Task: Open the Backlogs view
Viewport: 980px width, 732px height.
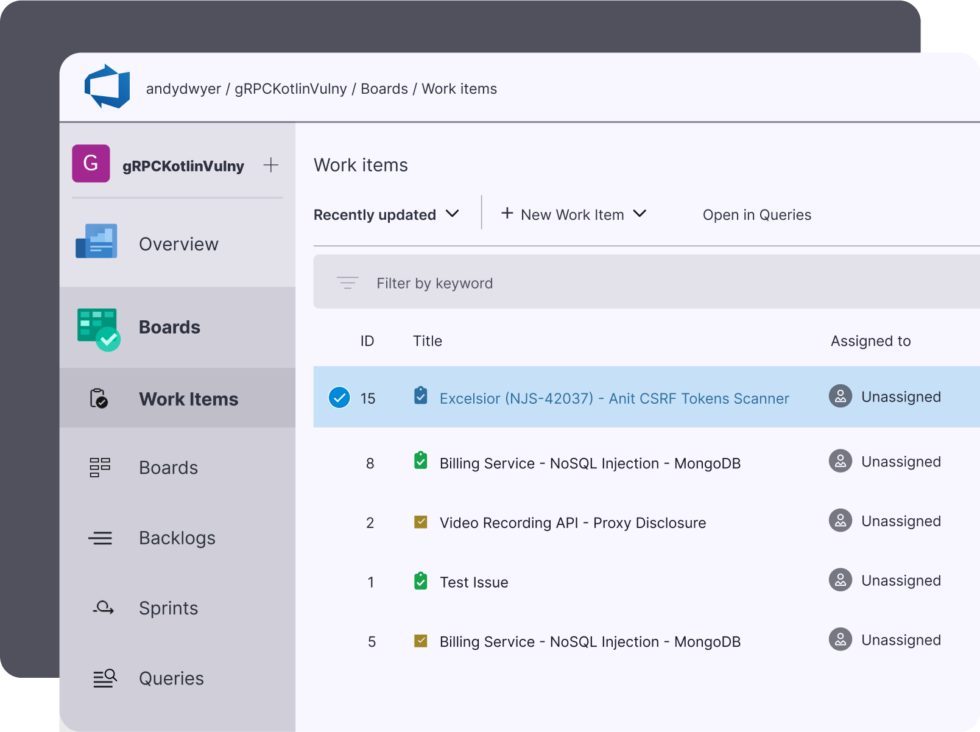Action: coord(177,538)
